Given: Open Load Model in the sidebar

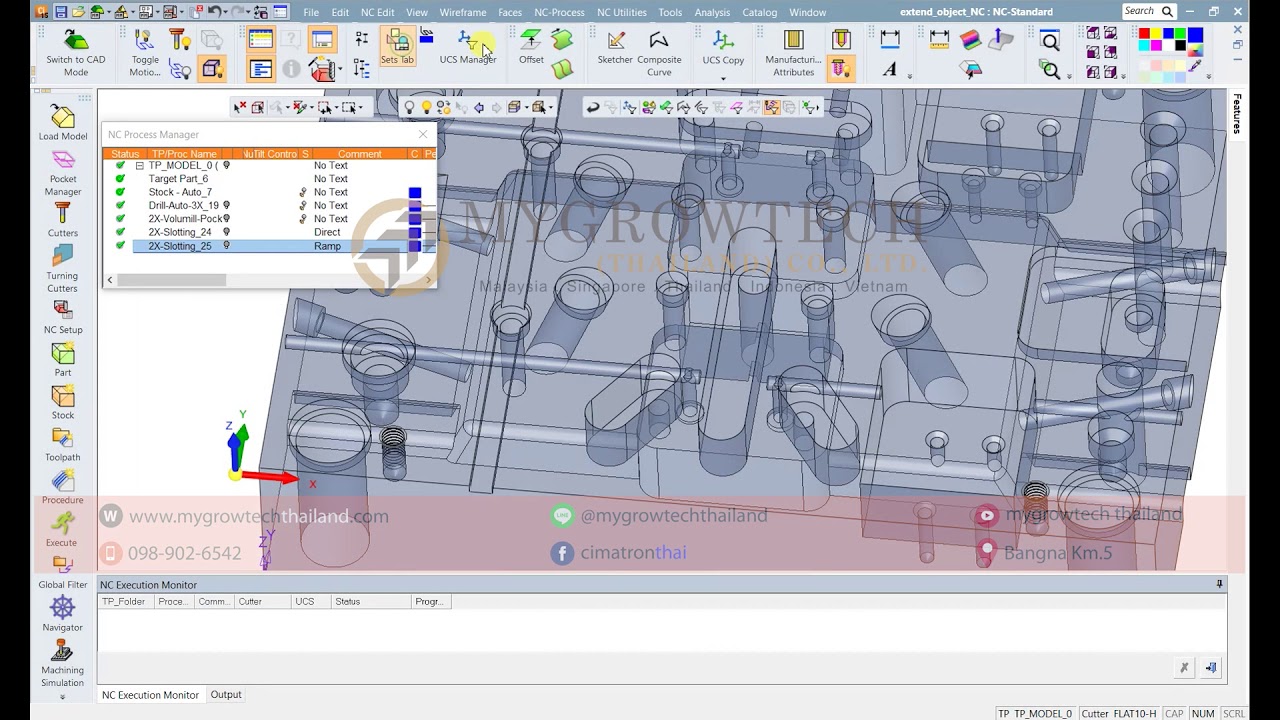Looking at the screenshot, I should pyautogui.click(x=63, y=124).
